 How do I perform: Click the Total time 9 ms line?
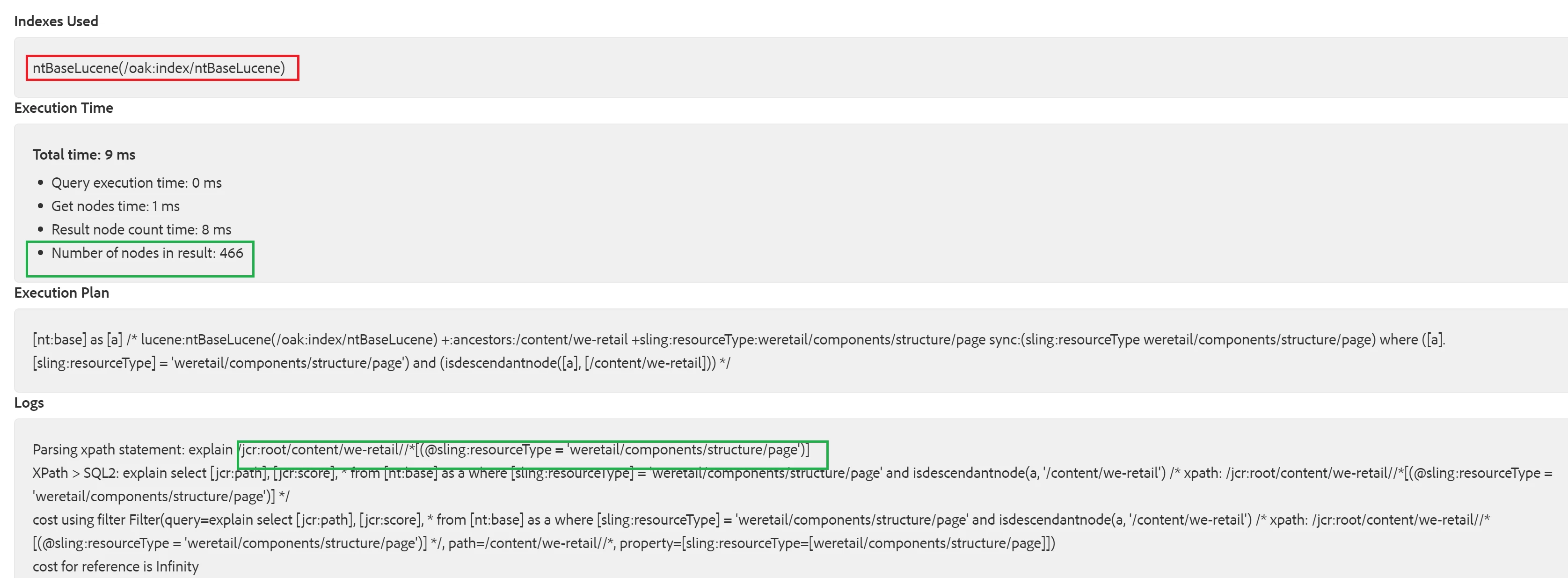pos(84,155)
